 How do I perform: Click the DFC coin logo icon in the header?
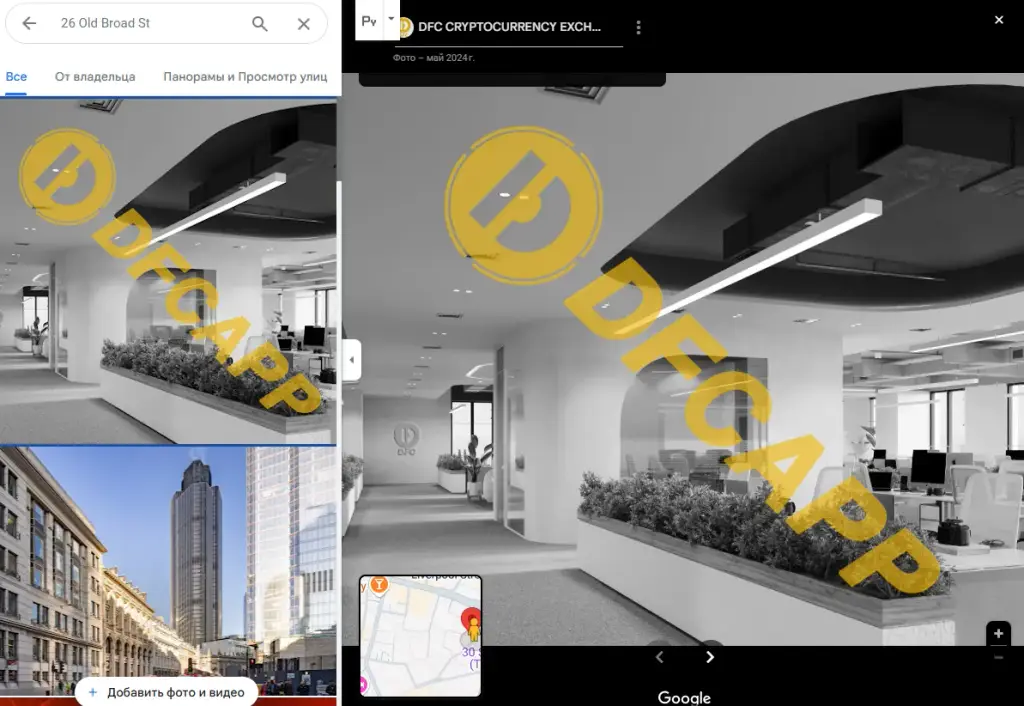pos(406,27)
